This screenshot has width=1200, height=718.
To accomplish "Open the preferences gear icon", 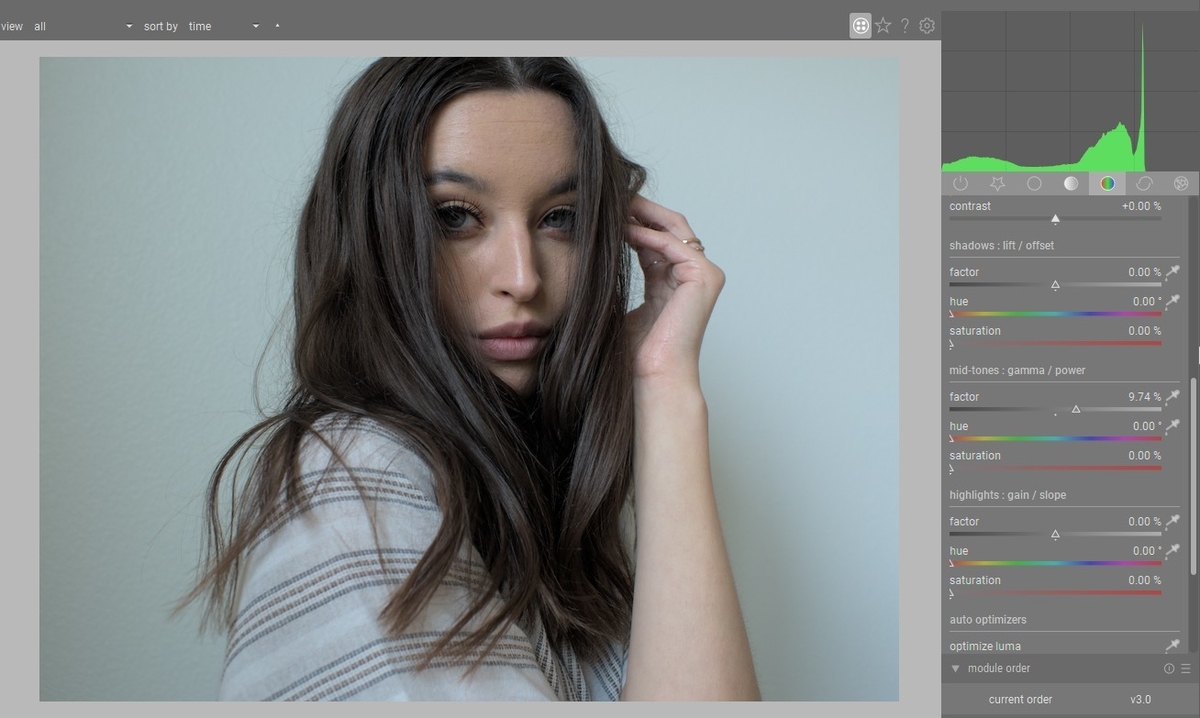I will point(927,26).
